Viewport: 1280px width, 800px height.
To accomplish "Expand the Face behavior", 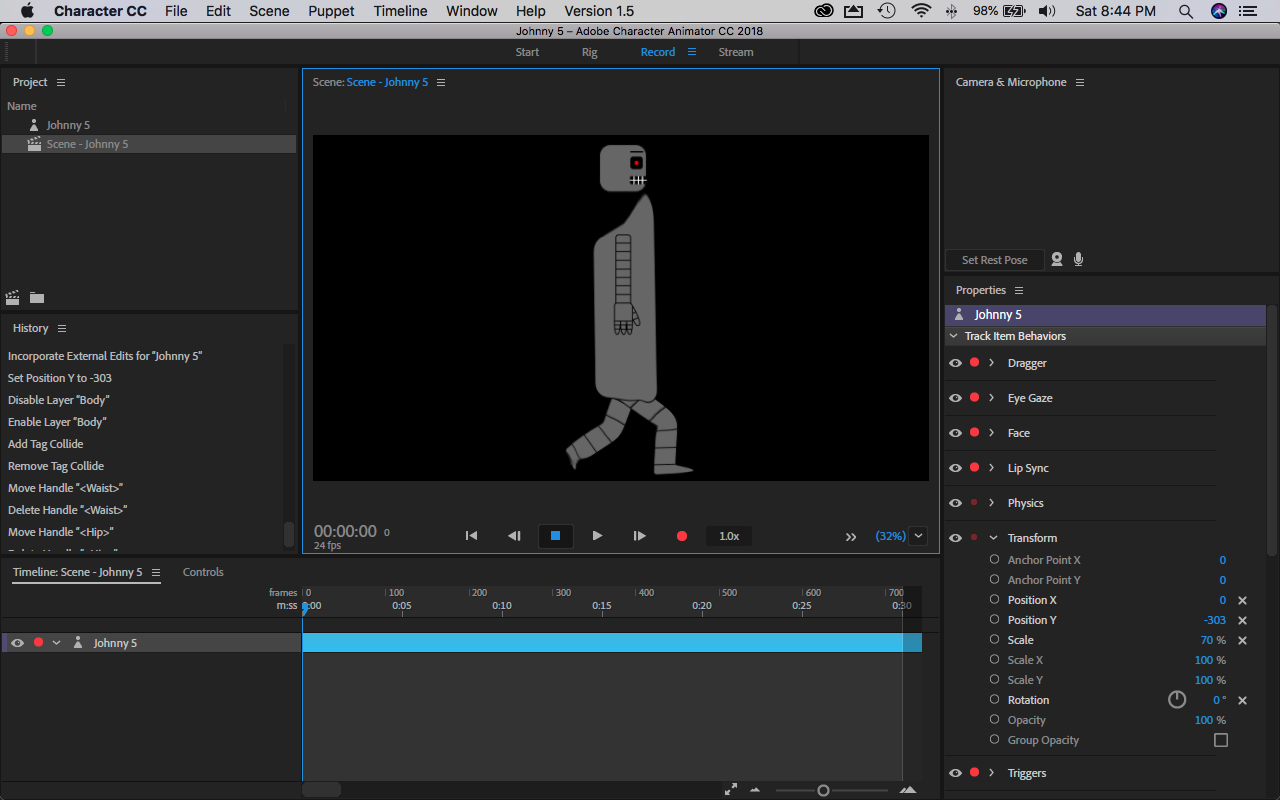I will (x=992, y=433).
